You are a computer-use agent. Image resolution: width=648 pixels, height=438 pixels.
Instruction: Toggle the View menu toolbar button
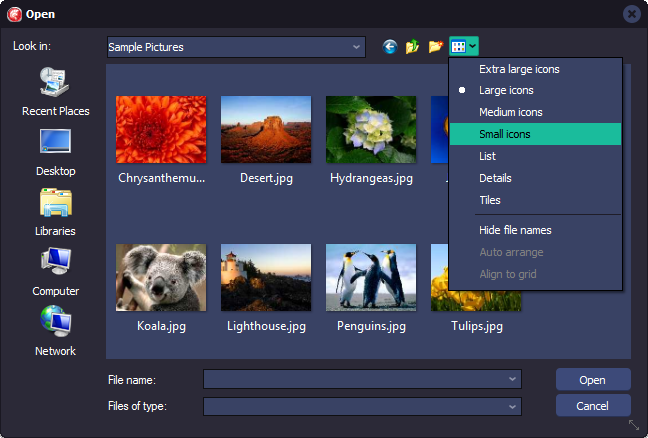click(464, 46)
